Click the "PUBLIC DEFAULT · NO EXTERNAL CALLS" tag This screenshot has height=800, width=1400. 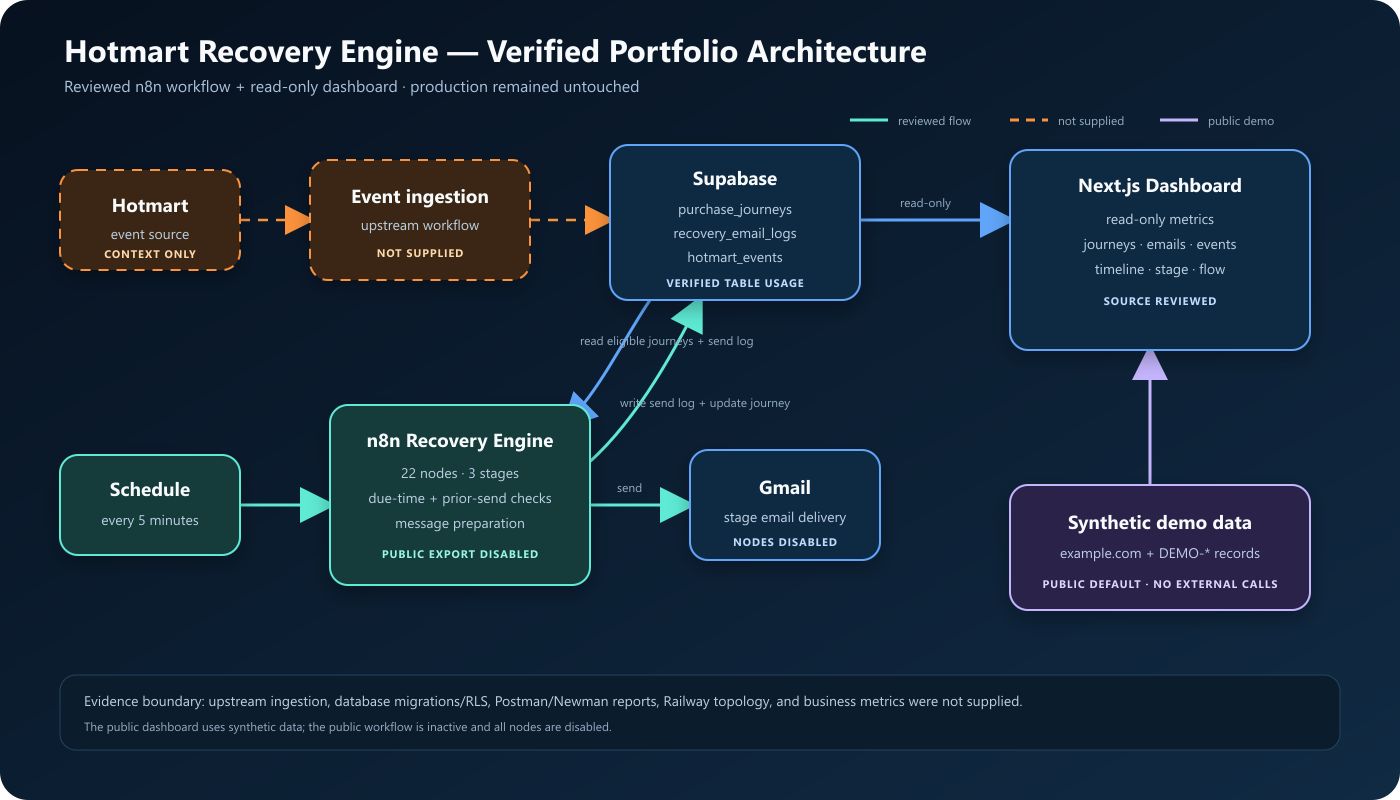(1160, 584)
